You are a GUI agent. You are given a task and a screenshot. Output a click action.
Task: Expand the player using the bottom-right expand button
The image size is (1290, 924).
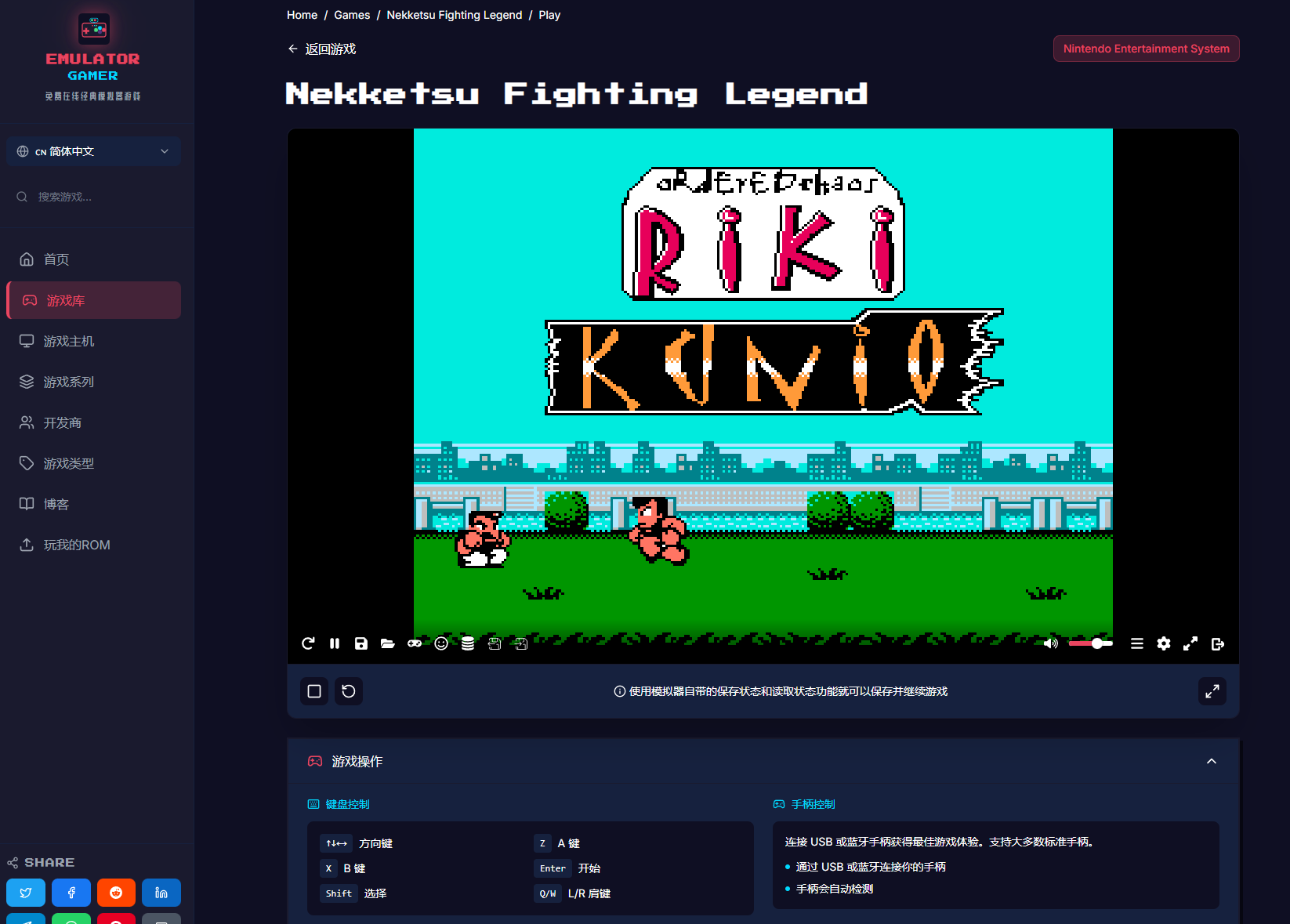(1212, 691)
